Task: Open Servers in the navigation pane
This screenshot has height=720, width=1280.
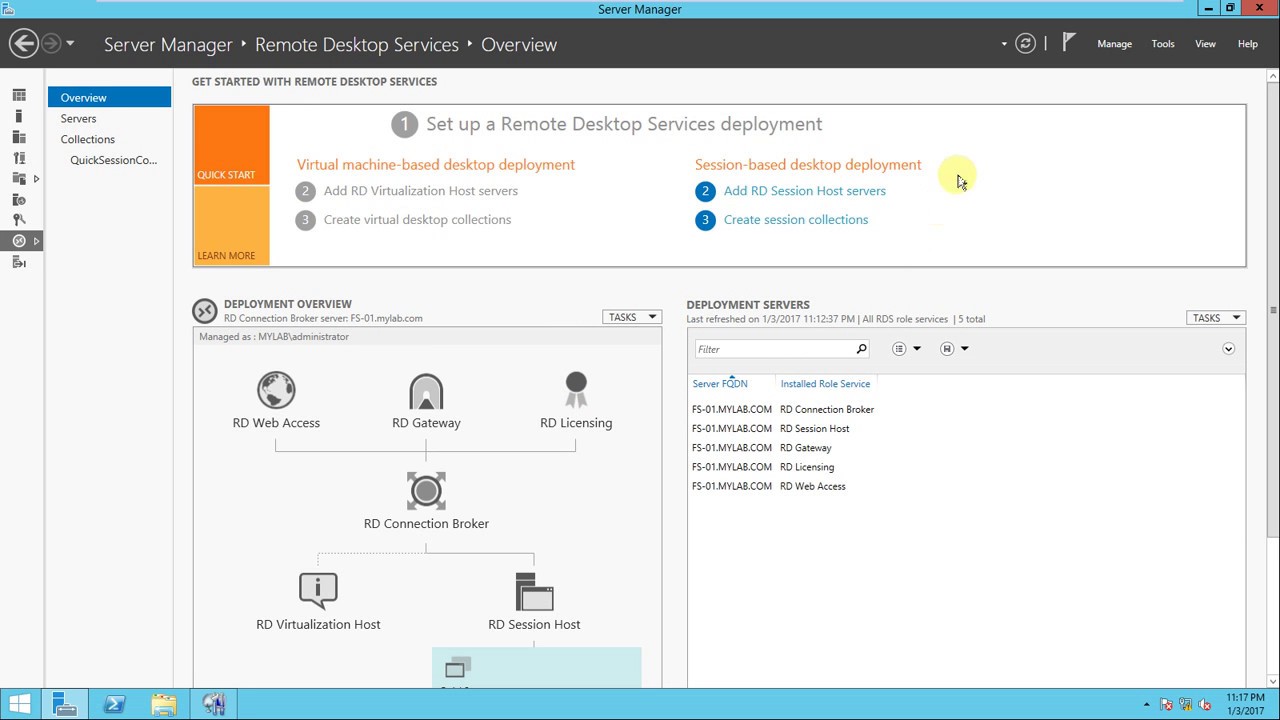Action: click(x=78, y=119)
